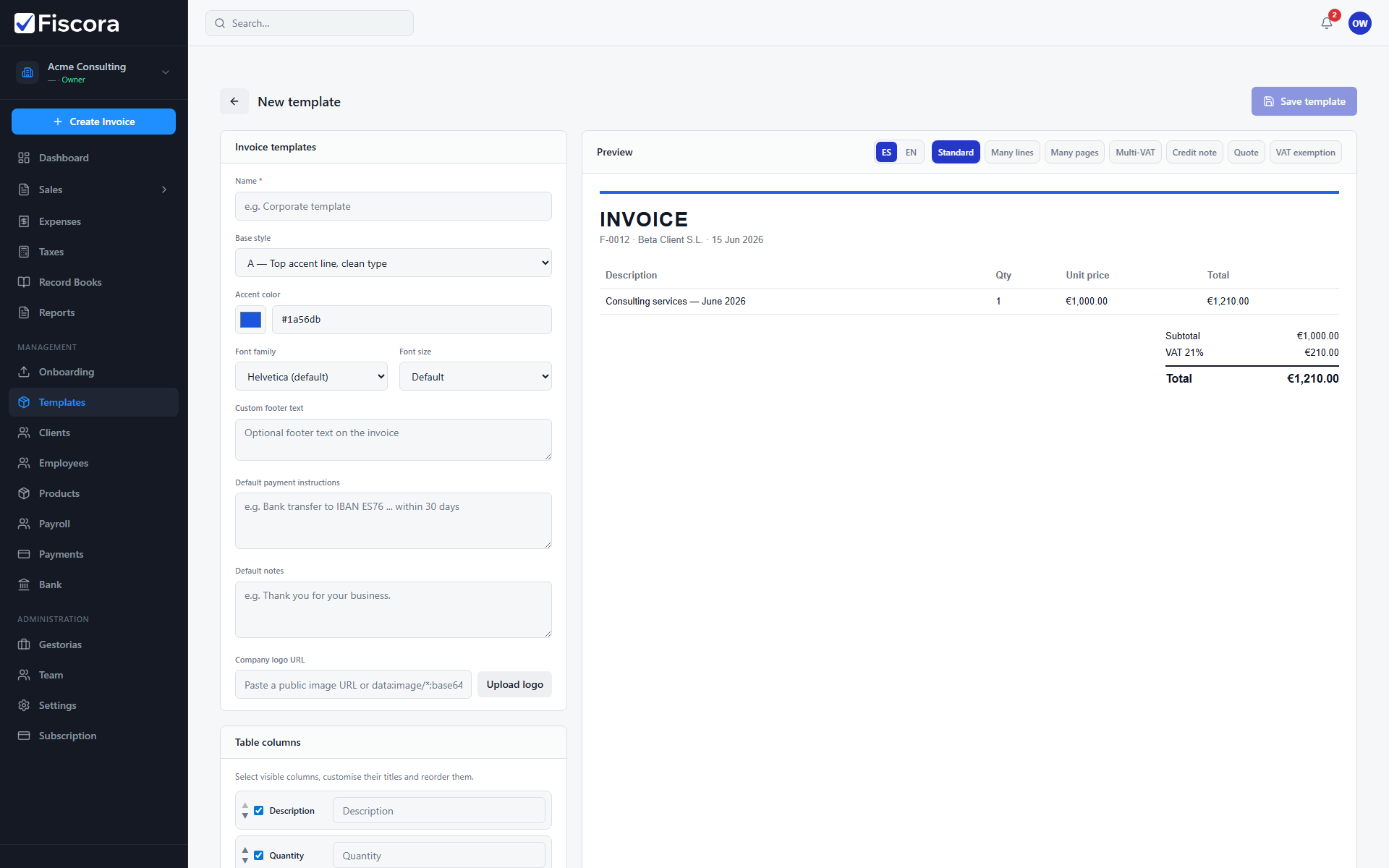The image size is (1389, 868).
Task: Click the Employees people icon
Action: (24, 463)
